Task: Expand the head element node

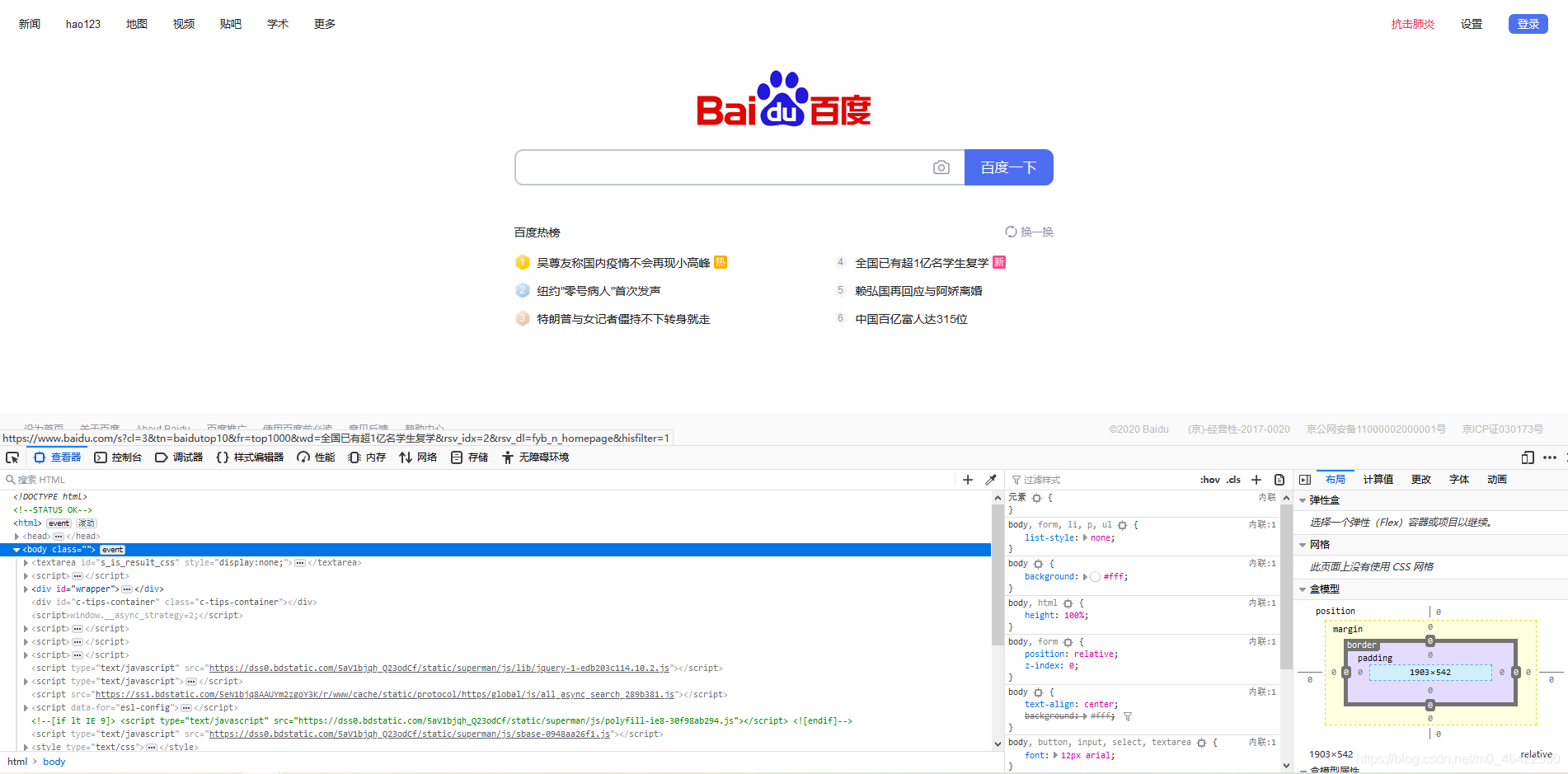Action: pos(16,537)
